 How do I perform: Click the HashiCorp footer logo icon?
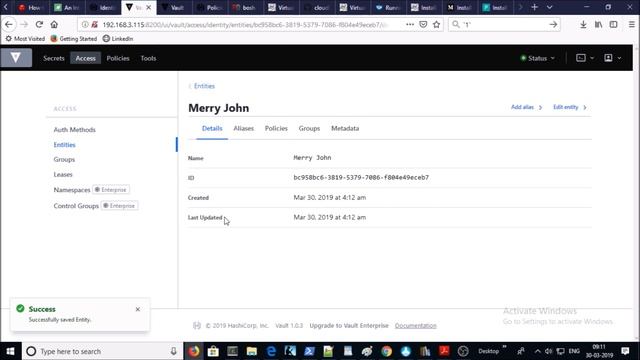pos(197,326)
